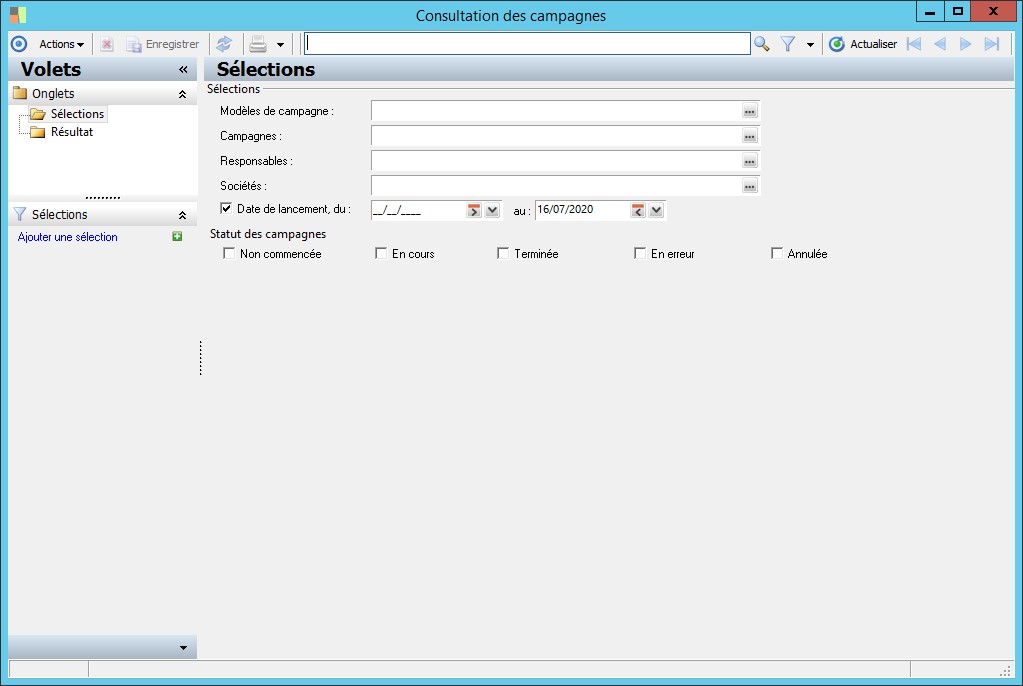Screen dimensions: 1023x686
Task: Click the application icon in title bar
Action: pyautogui.click(x=18, y=14)
